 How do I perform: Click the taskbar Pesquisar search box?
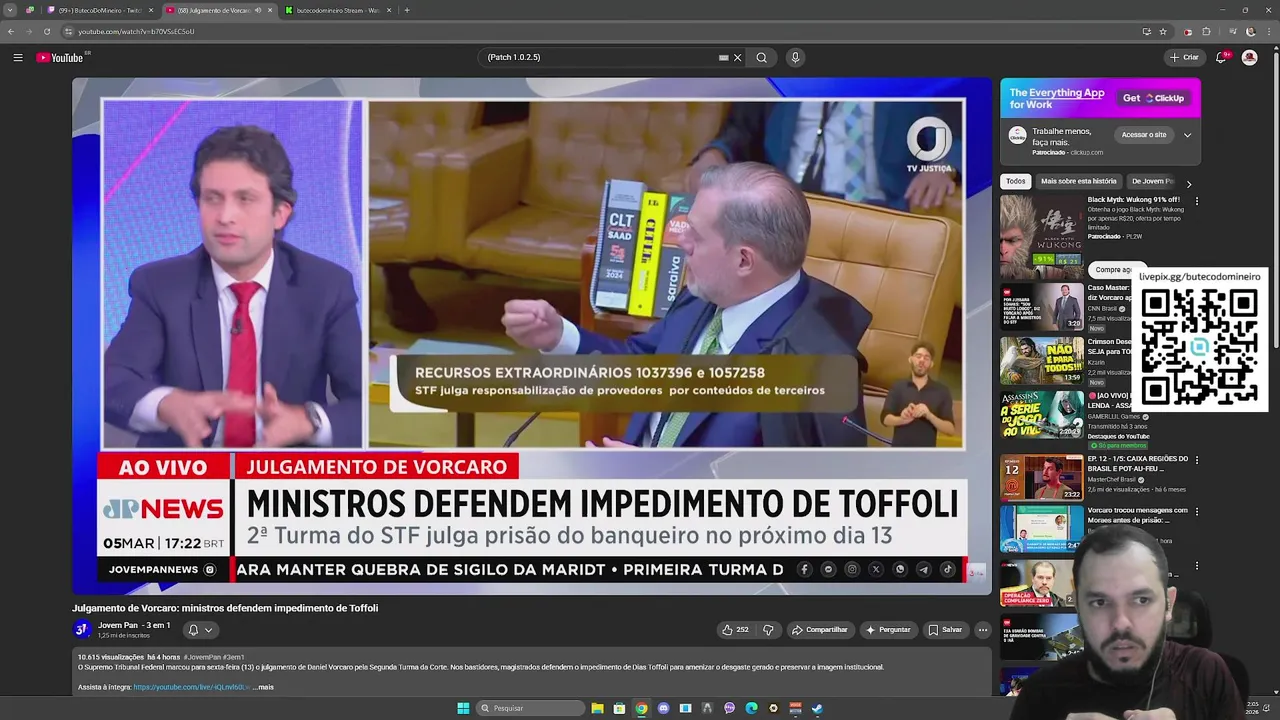tap(530, 708)
